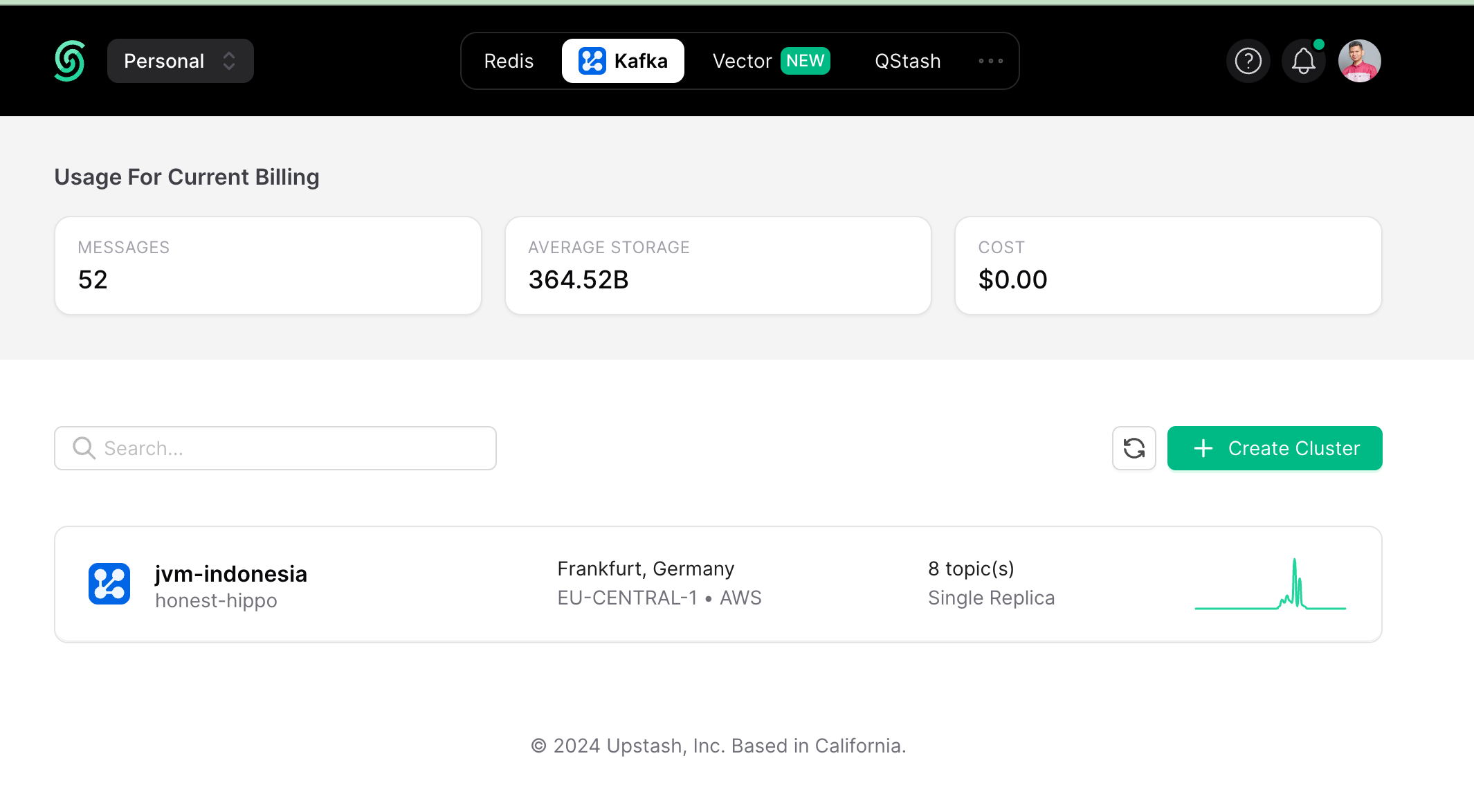Click the Upstash logo in the top left
The width and height of the screenshot is (1474, 812).
[71, 60]
